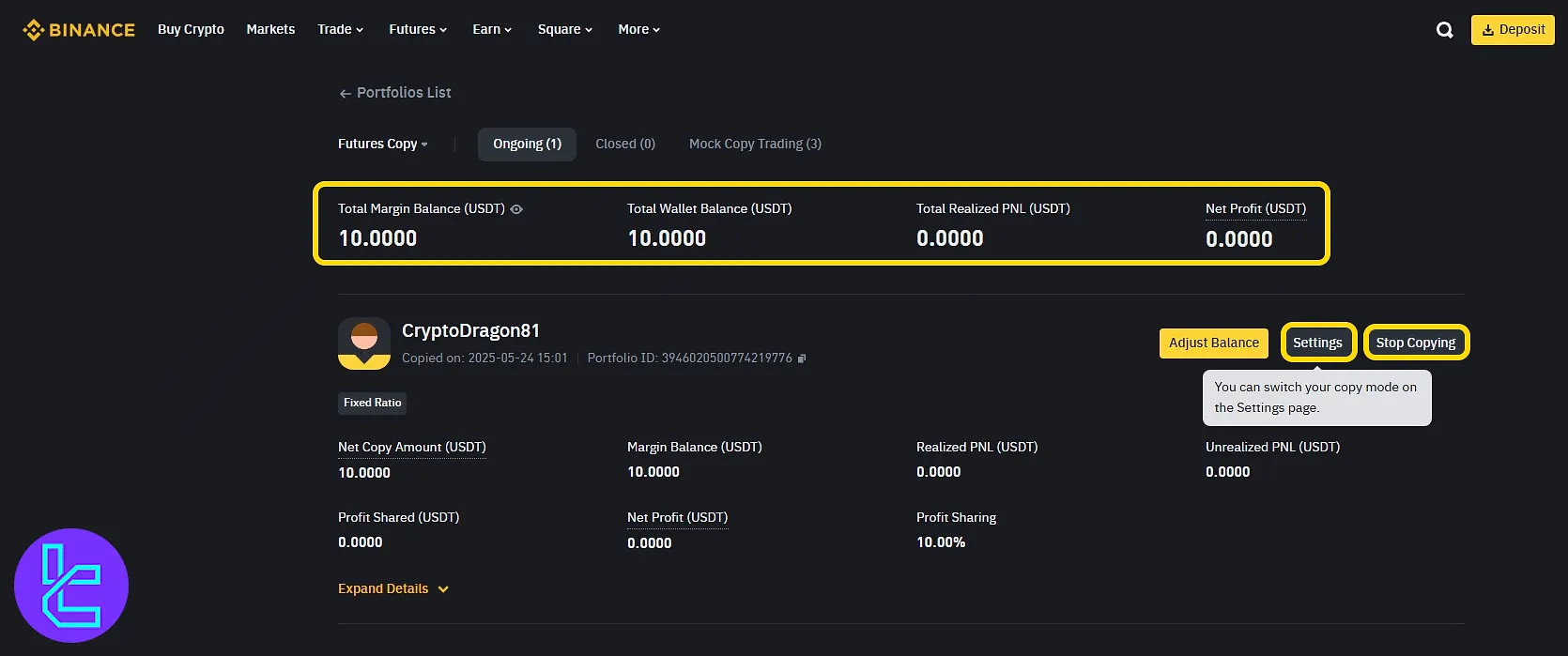Click the CryptoDragon81 trader name
This screenshot has height=656, width=1568.
coord(470,330)
